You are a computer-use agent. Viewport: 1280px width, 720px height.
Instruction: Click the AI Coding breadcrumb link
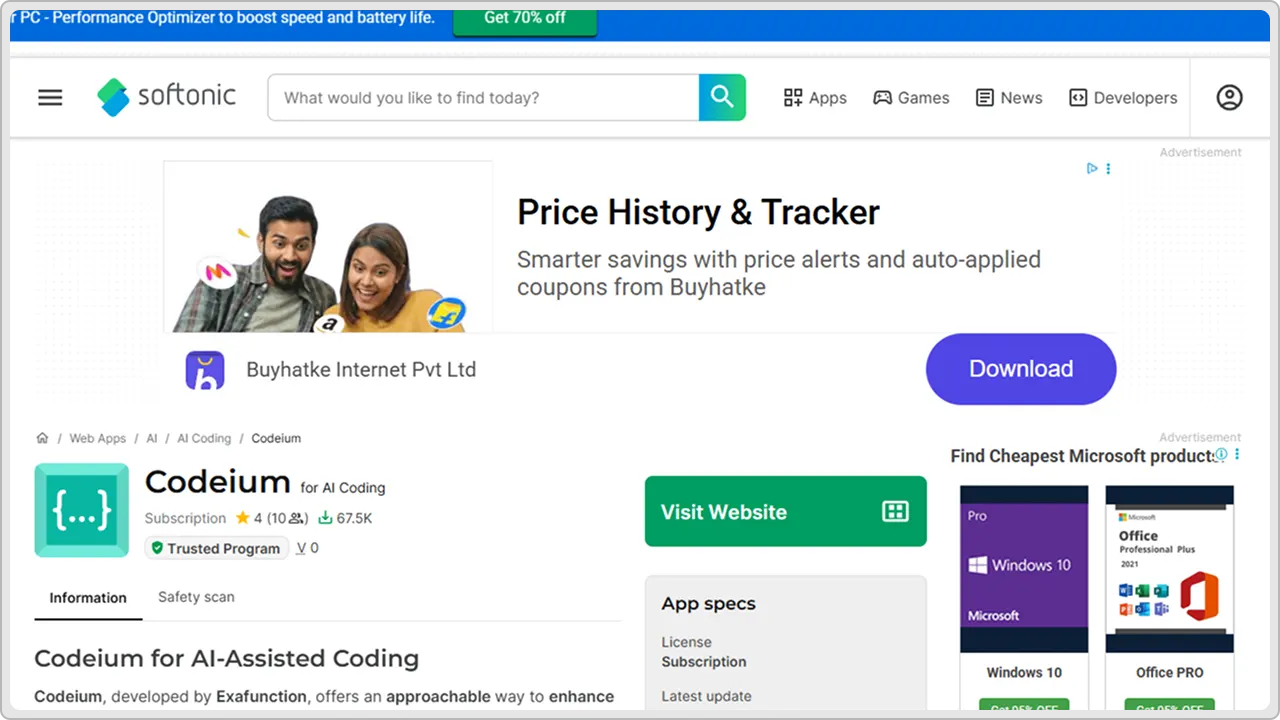(204, 438)
